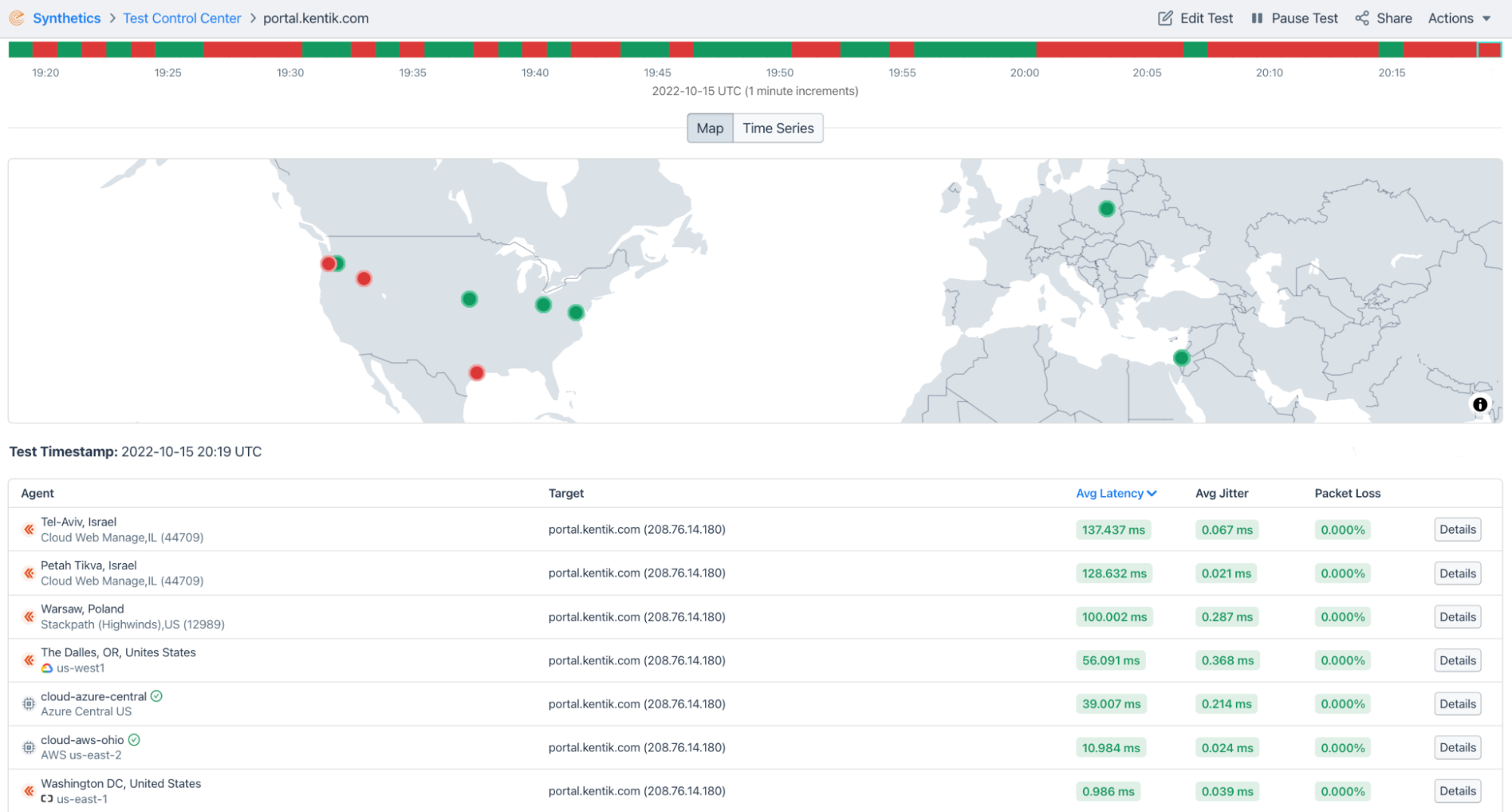Click the Share button
Viewport: 1512px width, 812px height.
tap(1383, 18)
